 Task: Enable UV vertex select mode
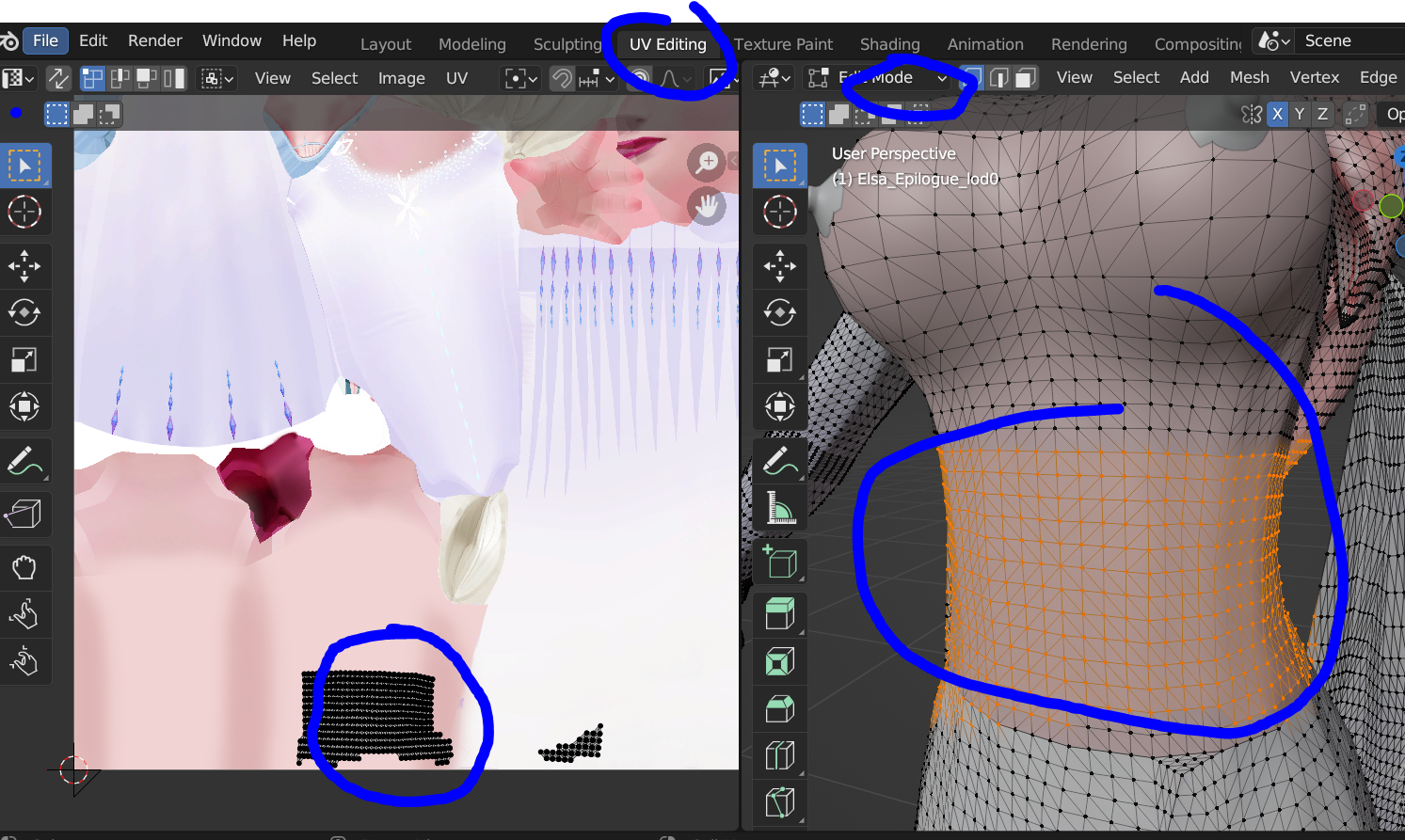[x=92, y=78]
